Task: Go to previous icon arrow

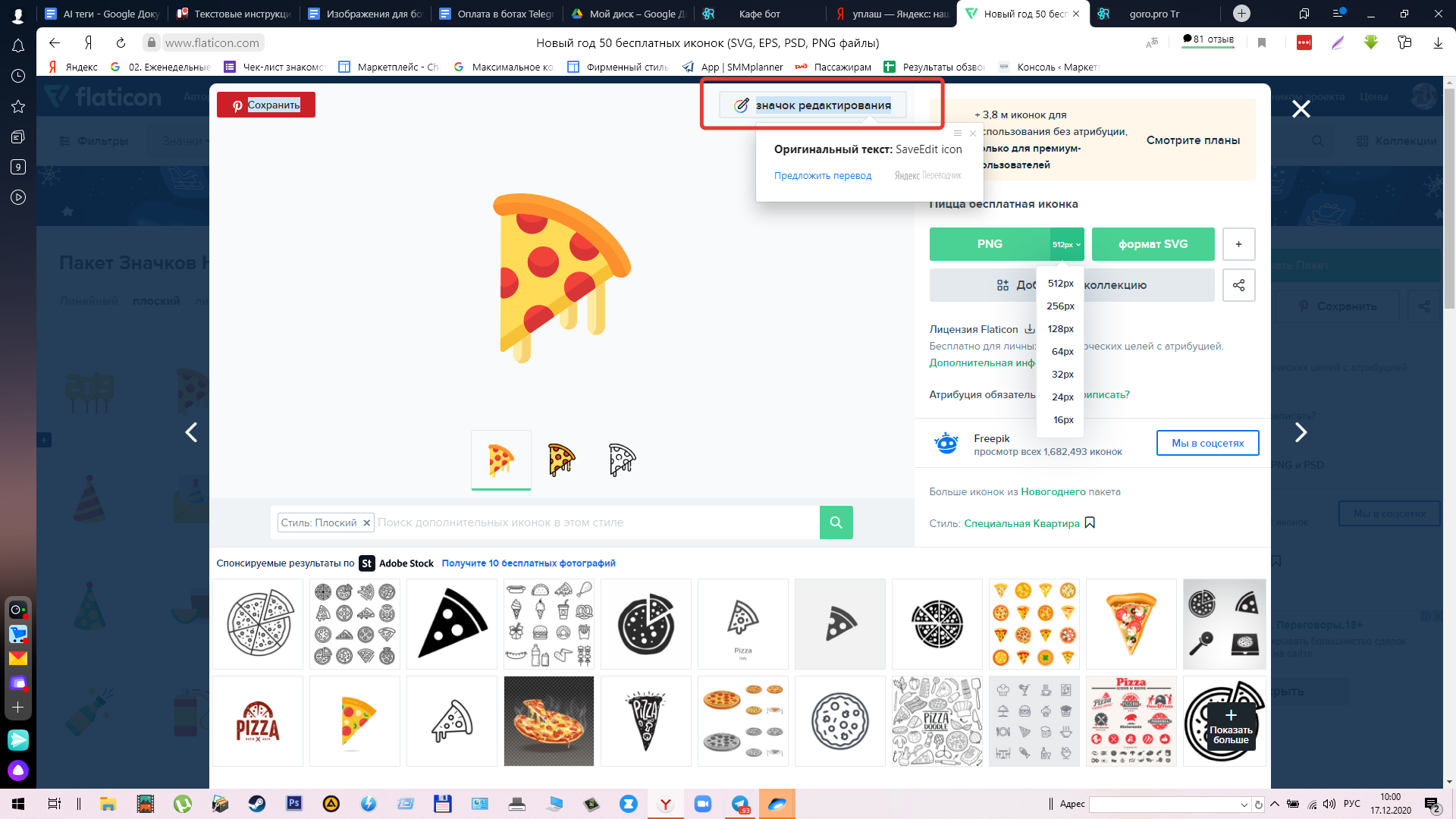Action: [x=191, y=432]
